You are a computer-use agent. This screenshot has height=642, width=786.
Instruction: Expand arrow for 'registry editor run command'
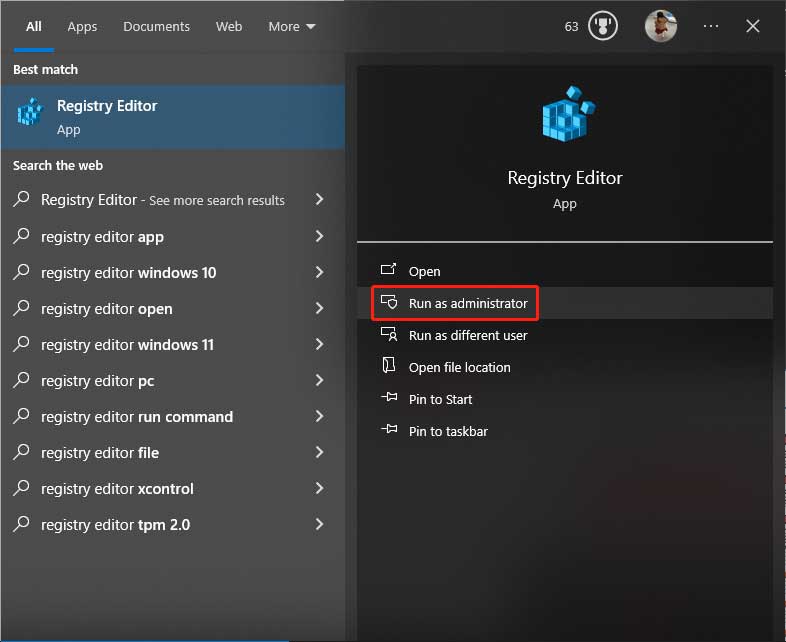point(319,416)
